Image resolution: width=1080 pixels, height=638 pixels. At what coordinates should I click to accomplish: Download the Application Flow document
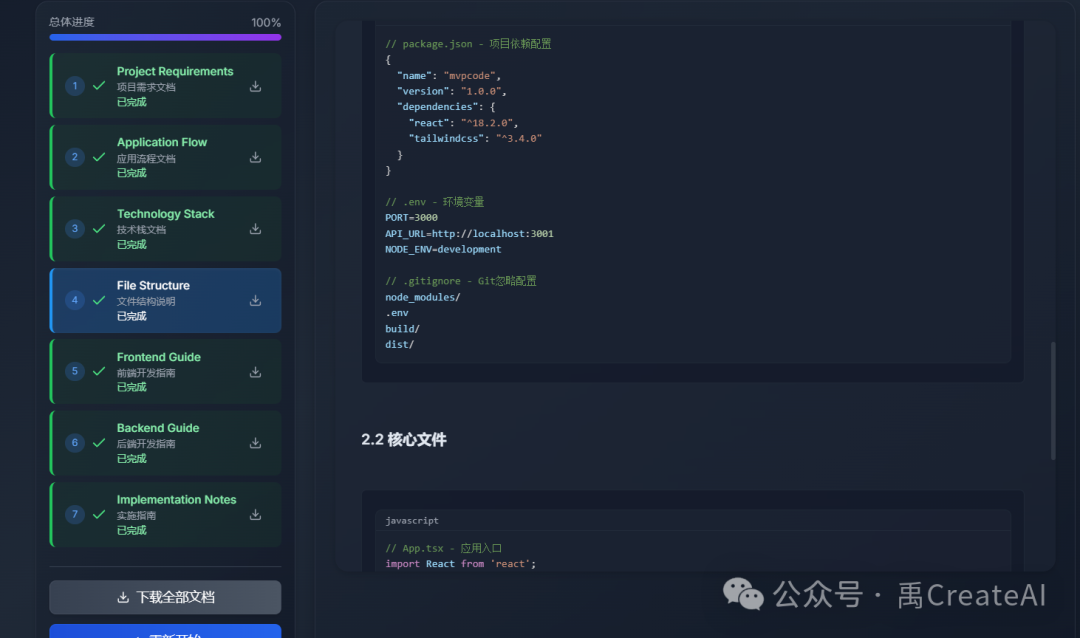(x=255, y=157)
